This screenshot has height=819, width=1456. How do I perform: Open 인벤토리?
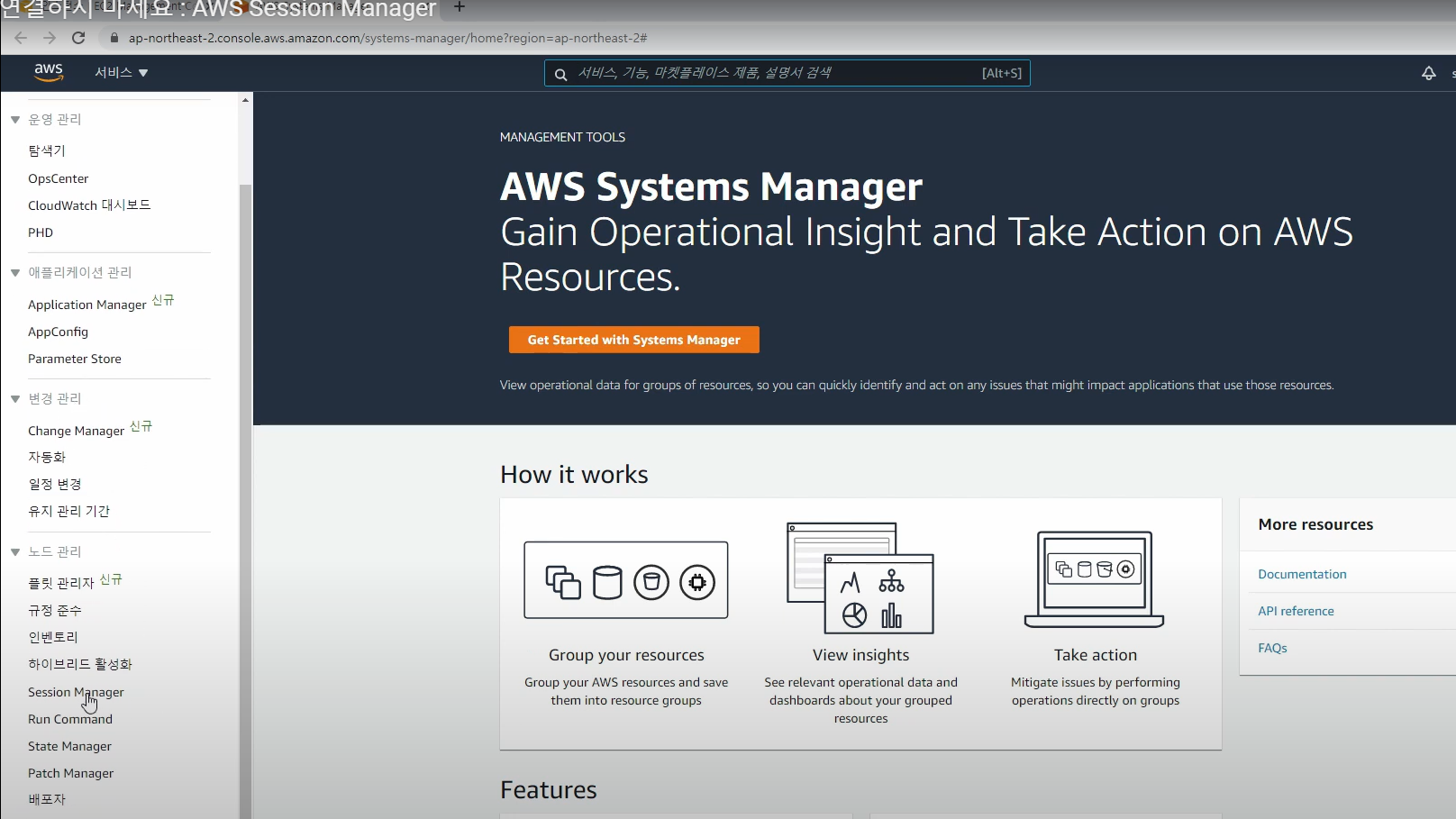pos(53,637)
